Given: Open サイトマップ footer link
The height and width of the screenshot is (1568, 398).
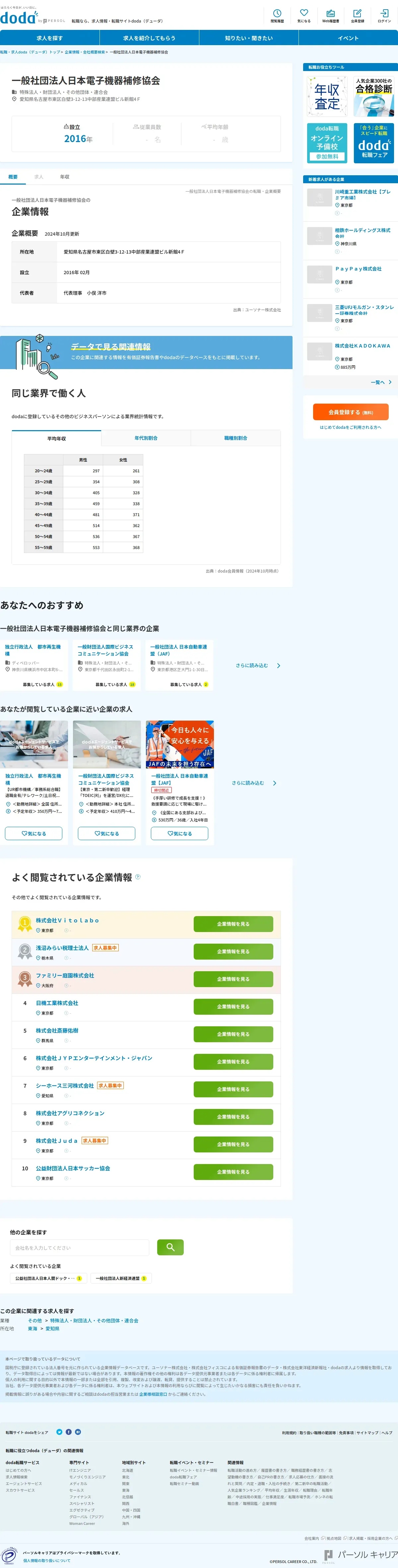Looking at the screenshot, I should point(367,1433).
